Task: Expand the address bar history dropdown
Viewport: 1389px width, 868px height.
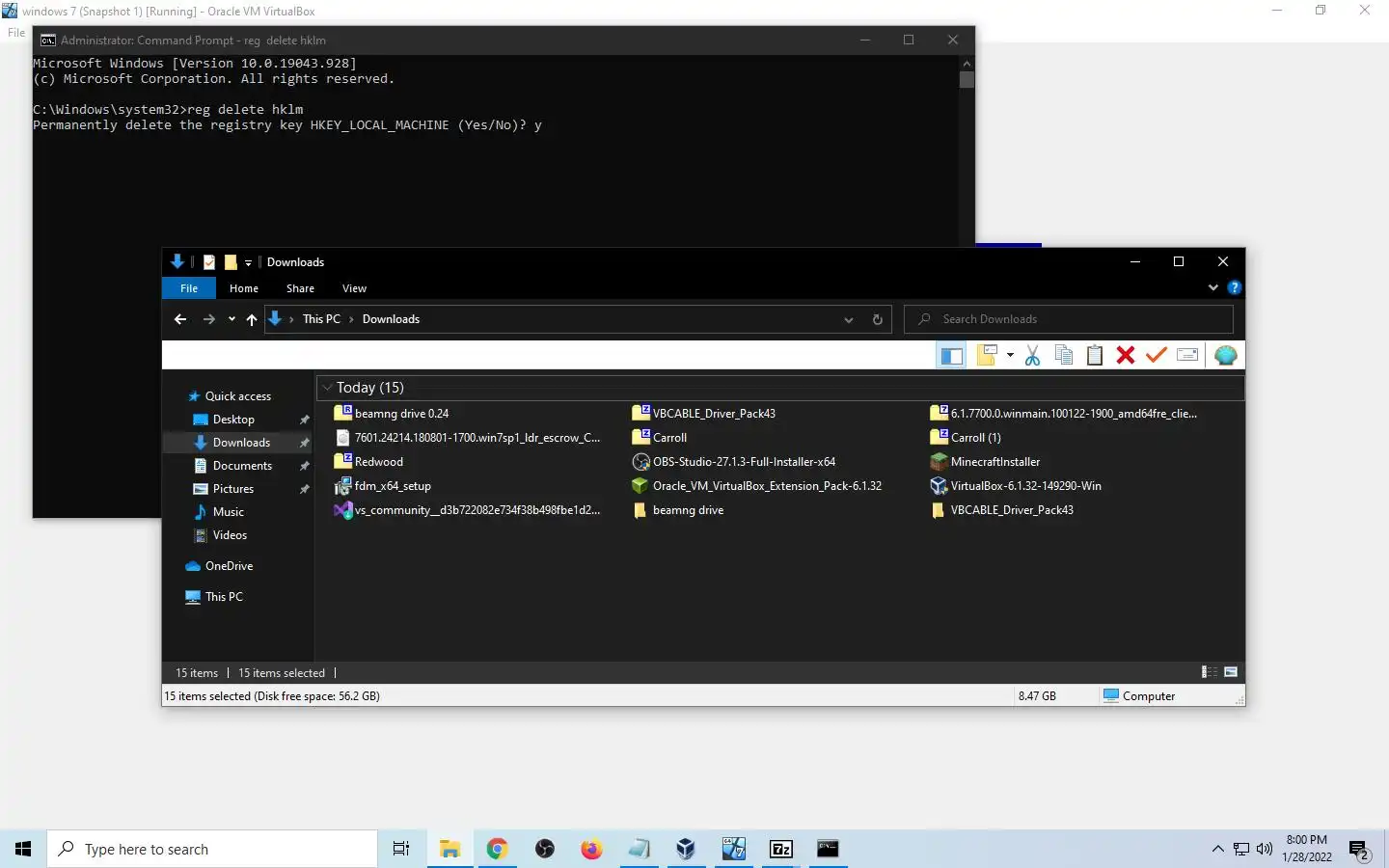Action: [x=849, y=320]
